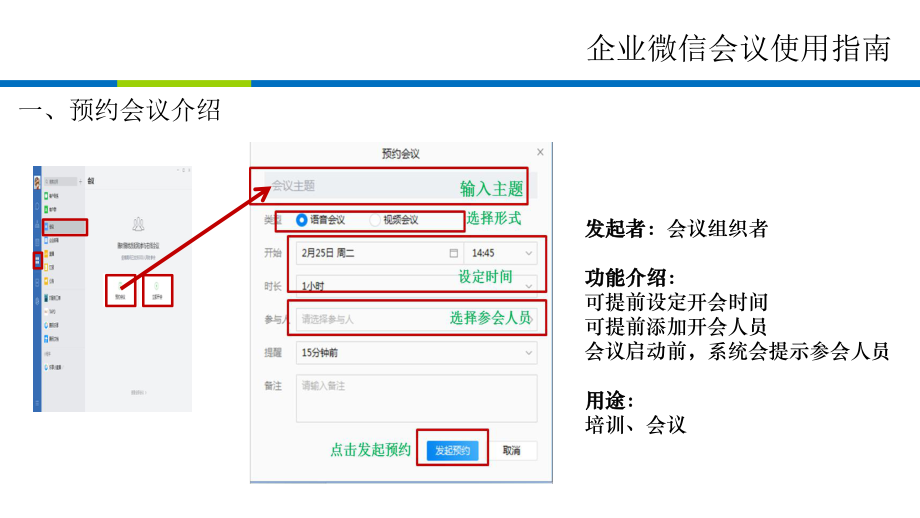Select the 语音会议 radio button
The width and height of the screenshot is (920, 518).
(302, 220)
